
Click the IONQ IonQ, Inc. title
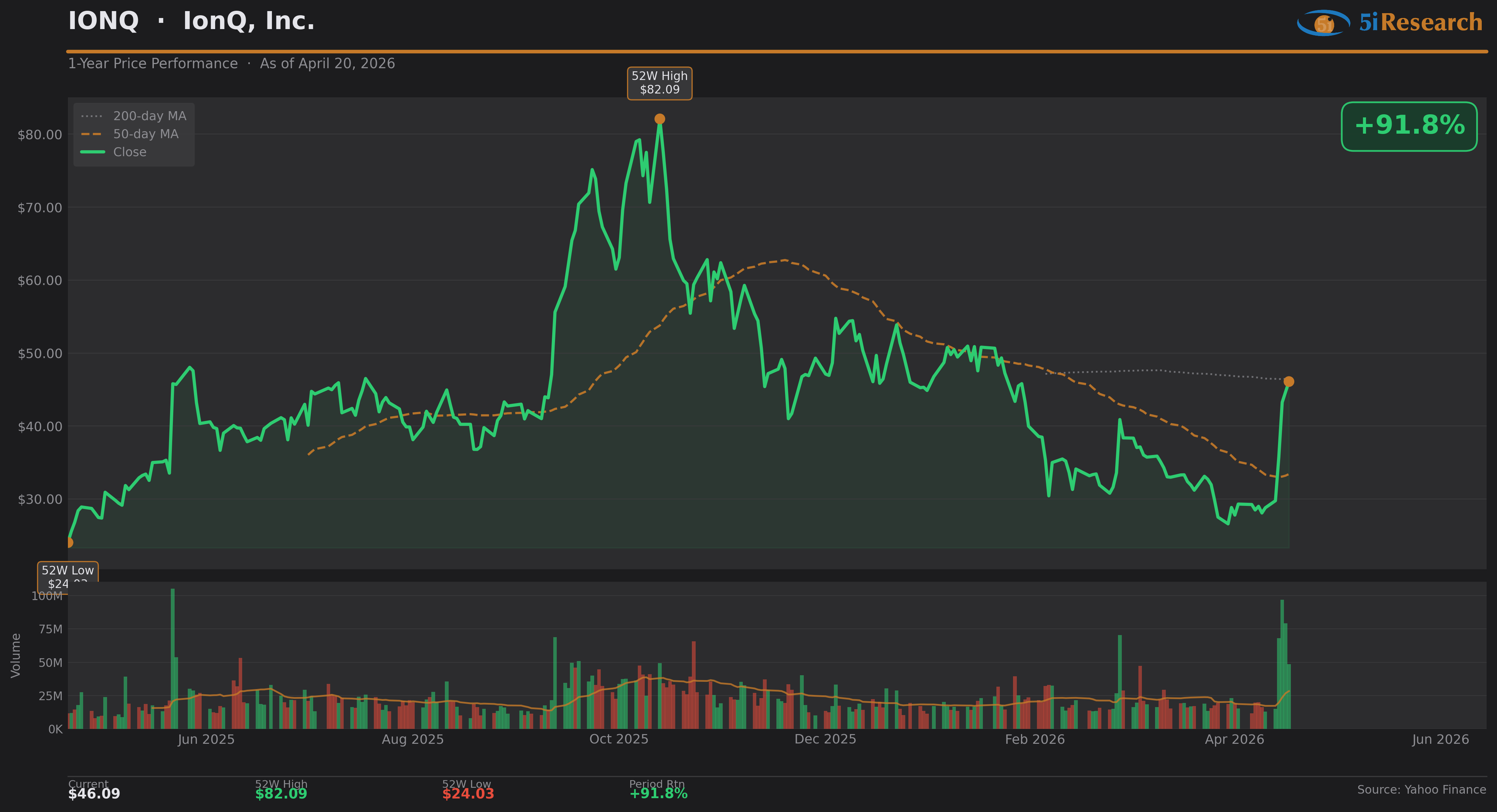pyautogui.click(x=191, y=21)
